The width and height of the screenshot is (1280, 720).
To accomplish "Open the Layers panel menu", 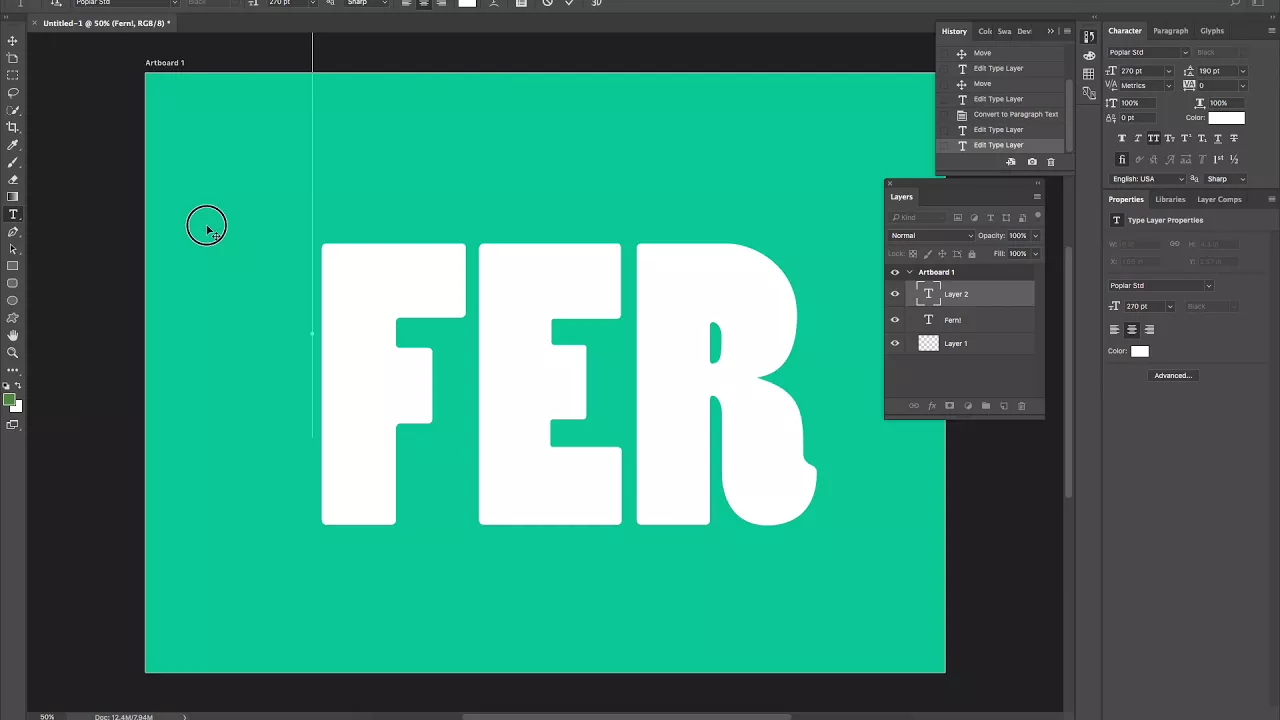I will coord(1037,196).
